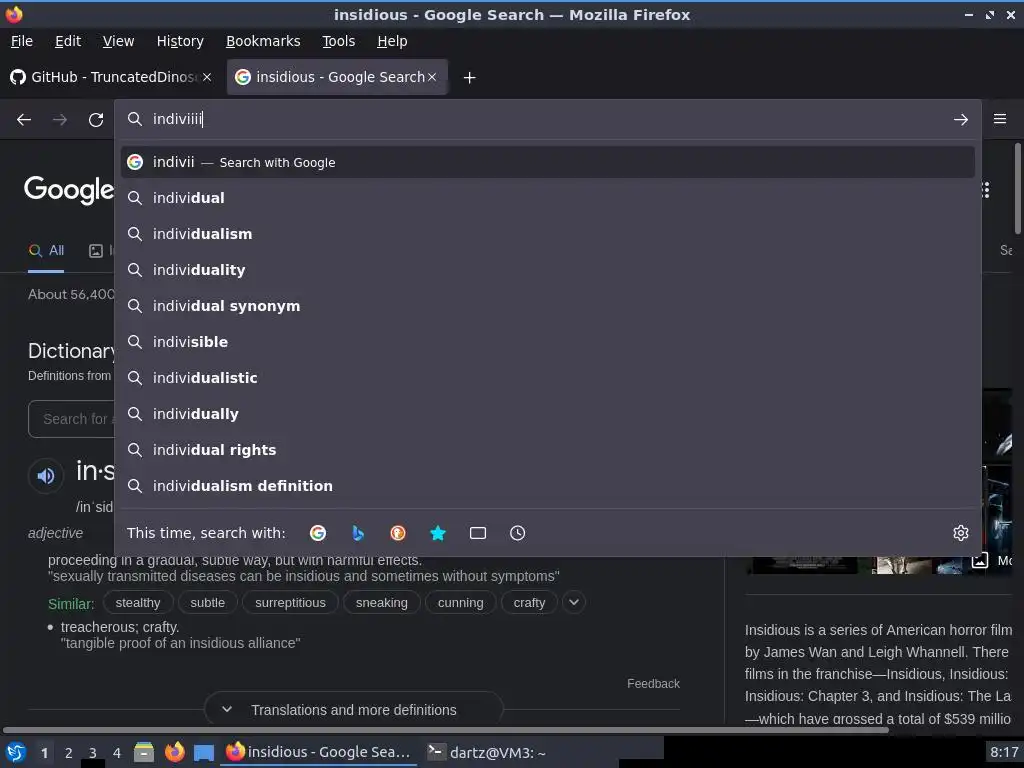Select suggestion 'individual'

(547, 198)
